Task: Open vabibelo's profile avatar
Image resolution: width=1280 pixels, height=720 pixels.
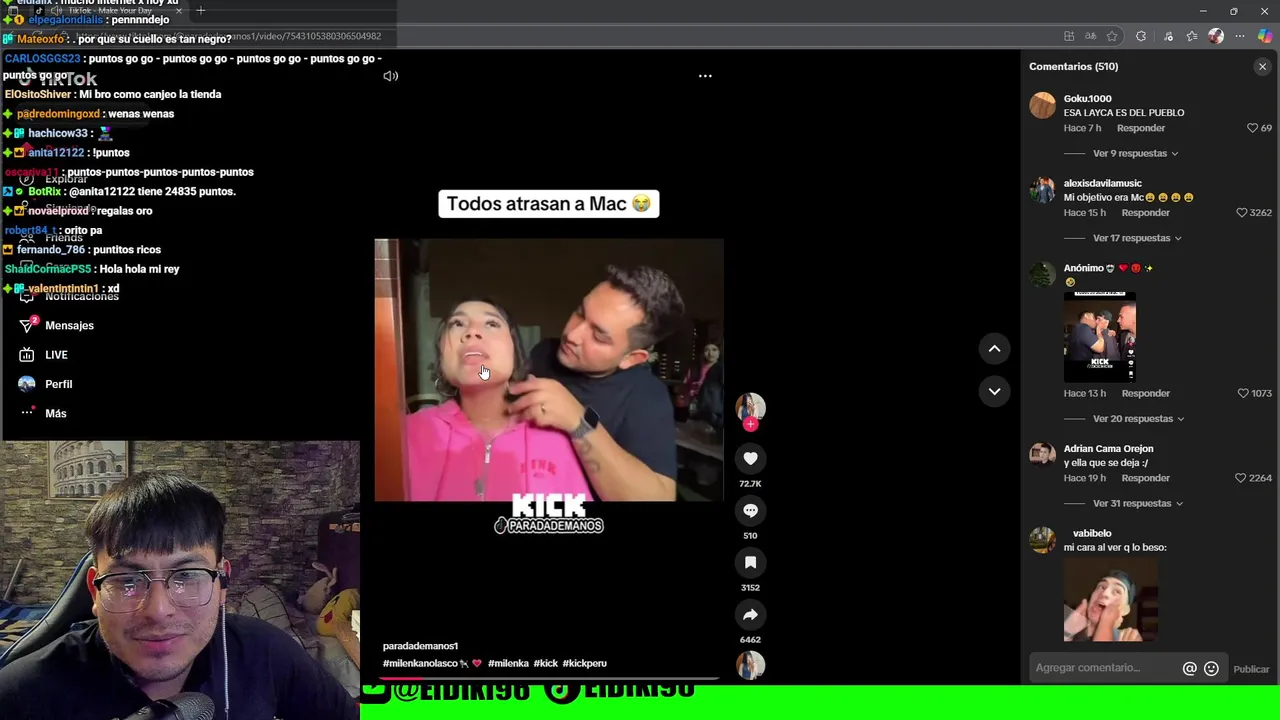Action: 1042,540
